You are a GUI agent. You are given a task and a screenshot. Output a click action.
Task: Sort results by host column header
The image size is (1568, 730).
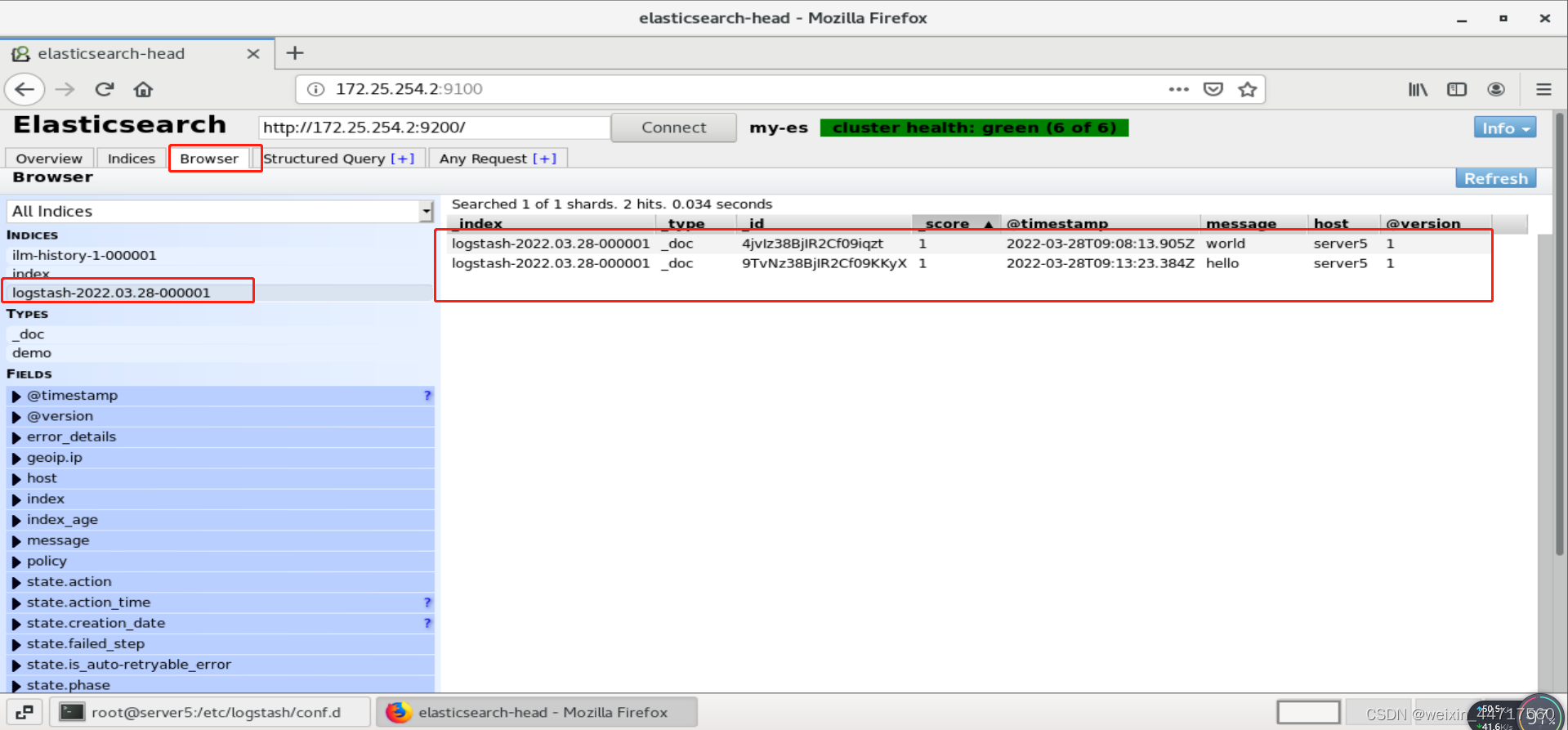pos(1344,223)
